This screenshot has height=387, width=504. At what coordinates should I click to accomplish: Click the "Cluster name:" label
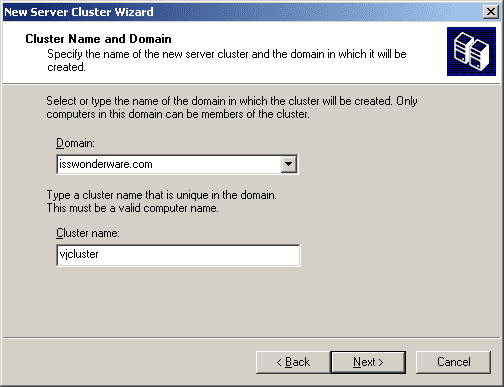(88, 233)
